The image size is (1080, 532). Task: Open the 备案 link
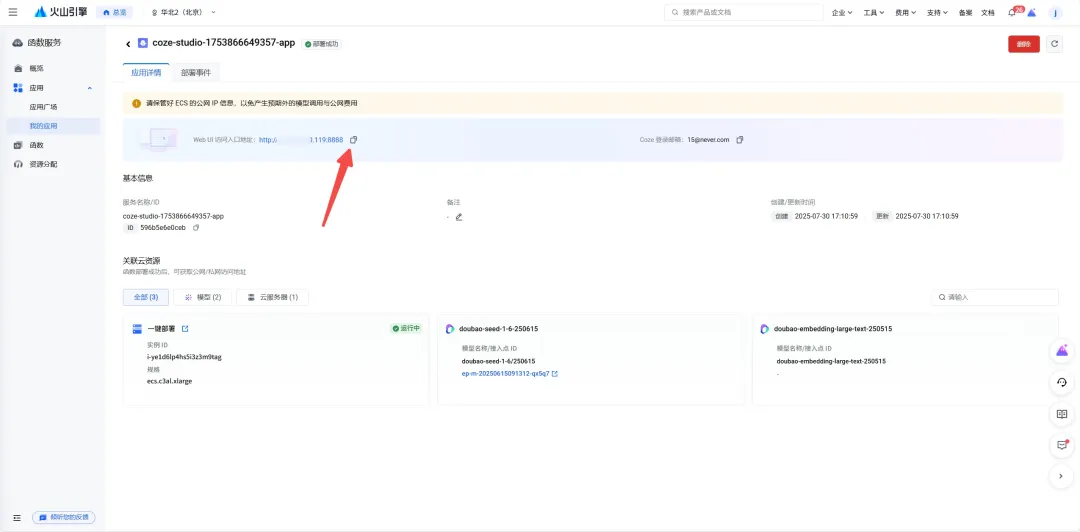(965, 12)
